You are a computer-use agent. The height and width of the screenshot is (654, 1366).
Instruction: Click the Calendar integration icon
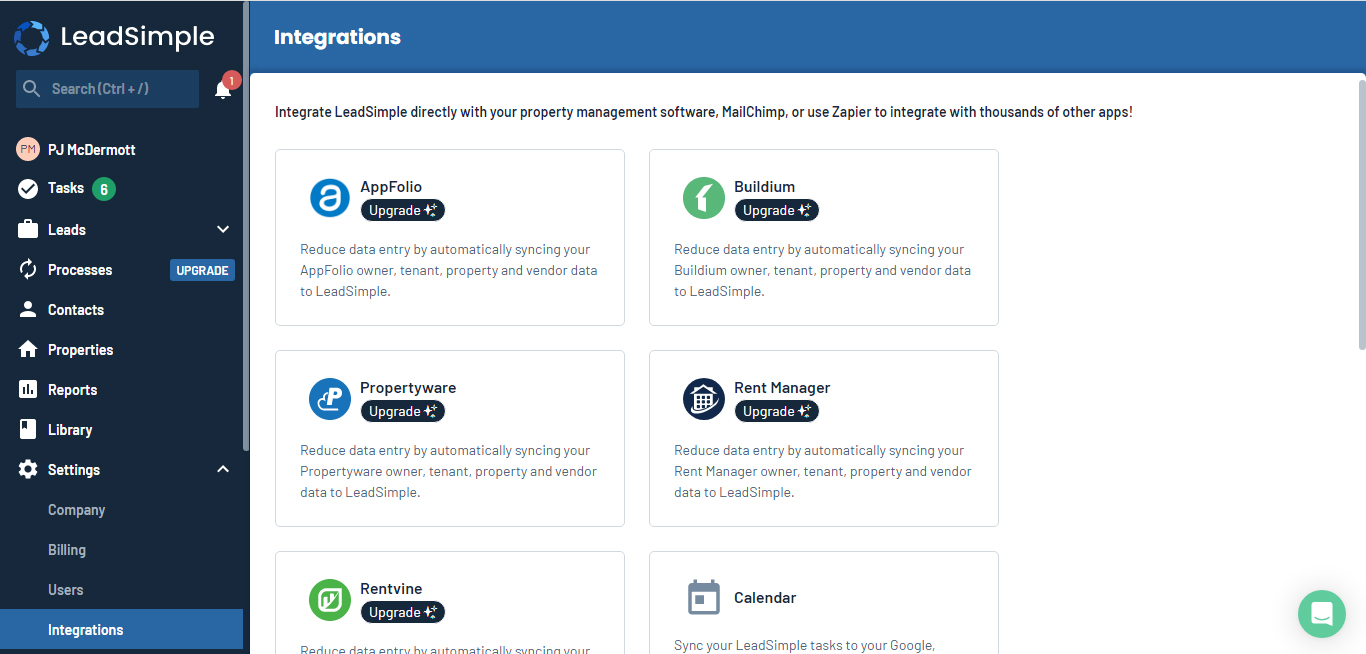pos(703,598)
